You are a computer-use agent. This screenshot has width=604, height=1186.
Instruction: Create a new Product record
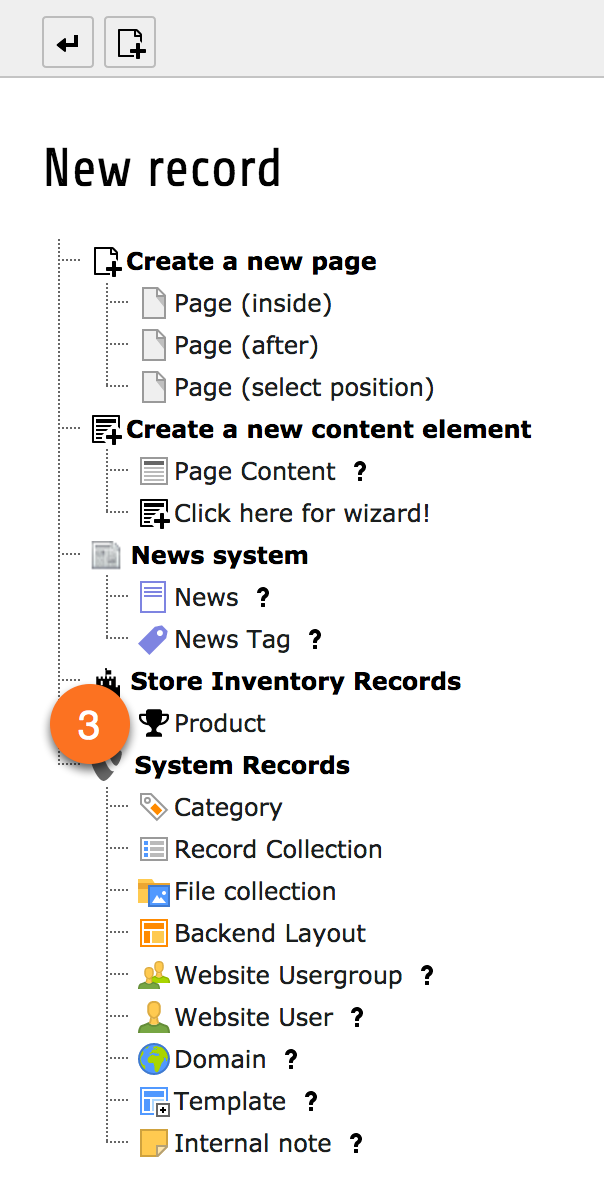point(220,724)
